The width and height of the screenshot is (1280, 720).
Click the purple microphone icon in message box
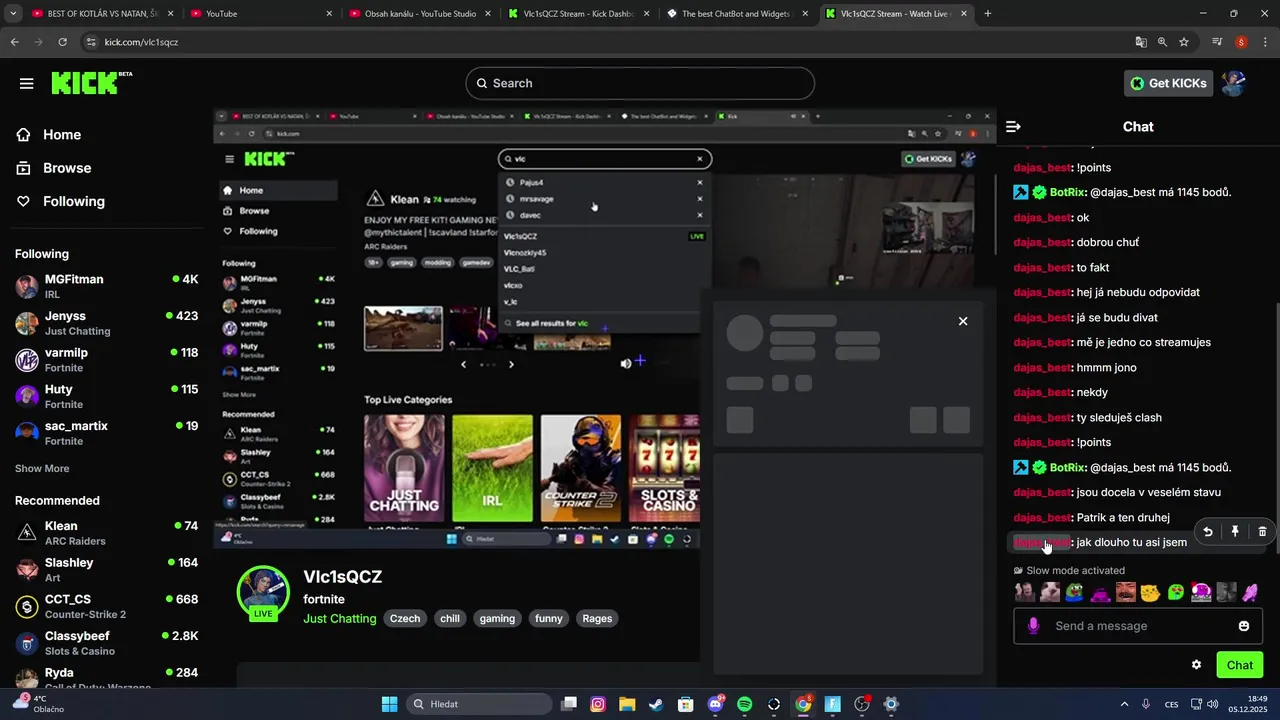(x=1033, y=626)
